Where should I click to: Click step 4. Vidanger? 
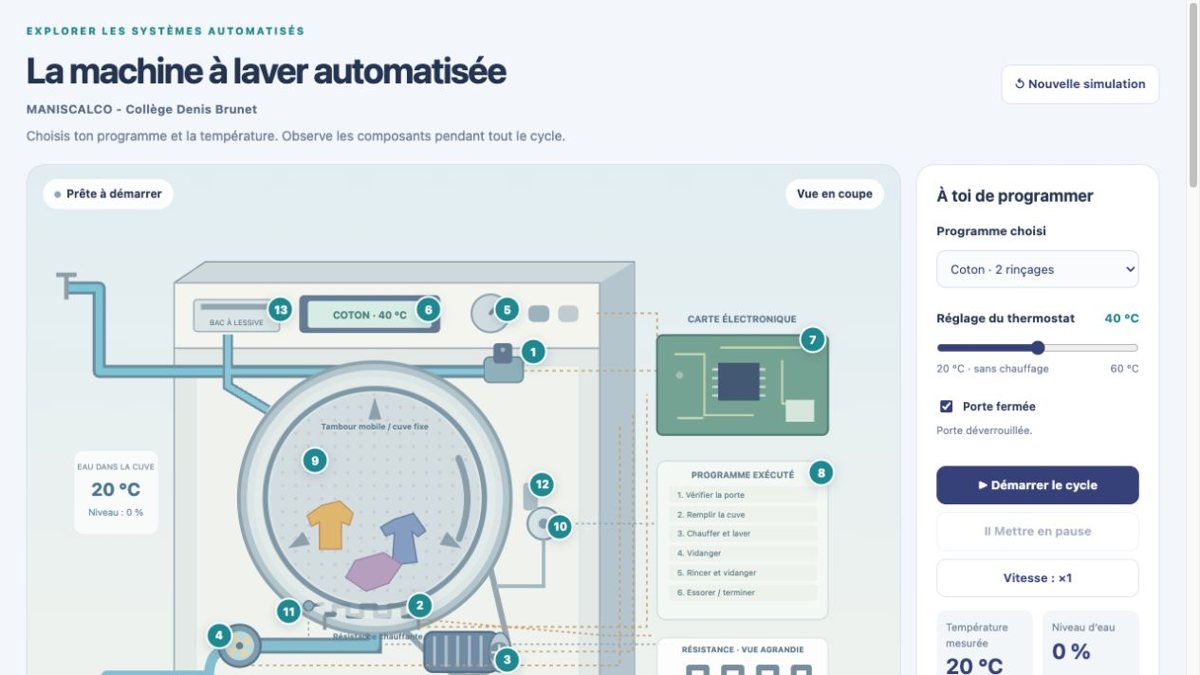pyautogui.click(x=743, y=553)
